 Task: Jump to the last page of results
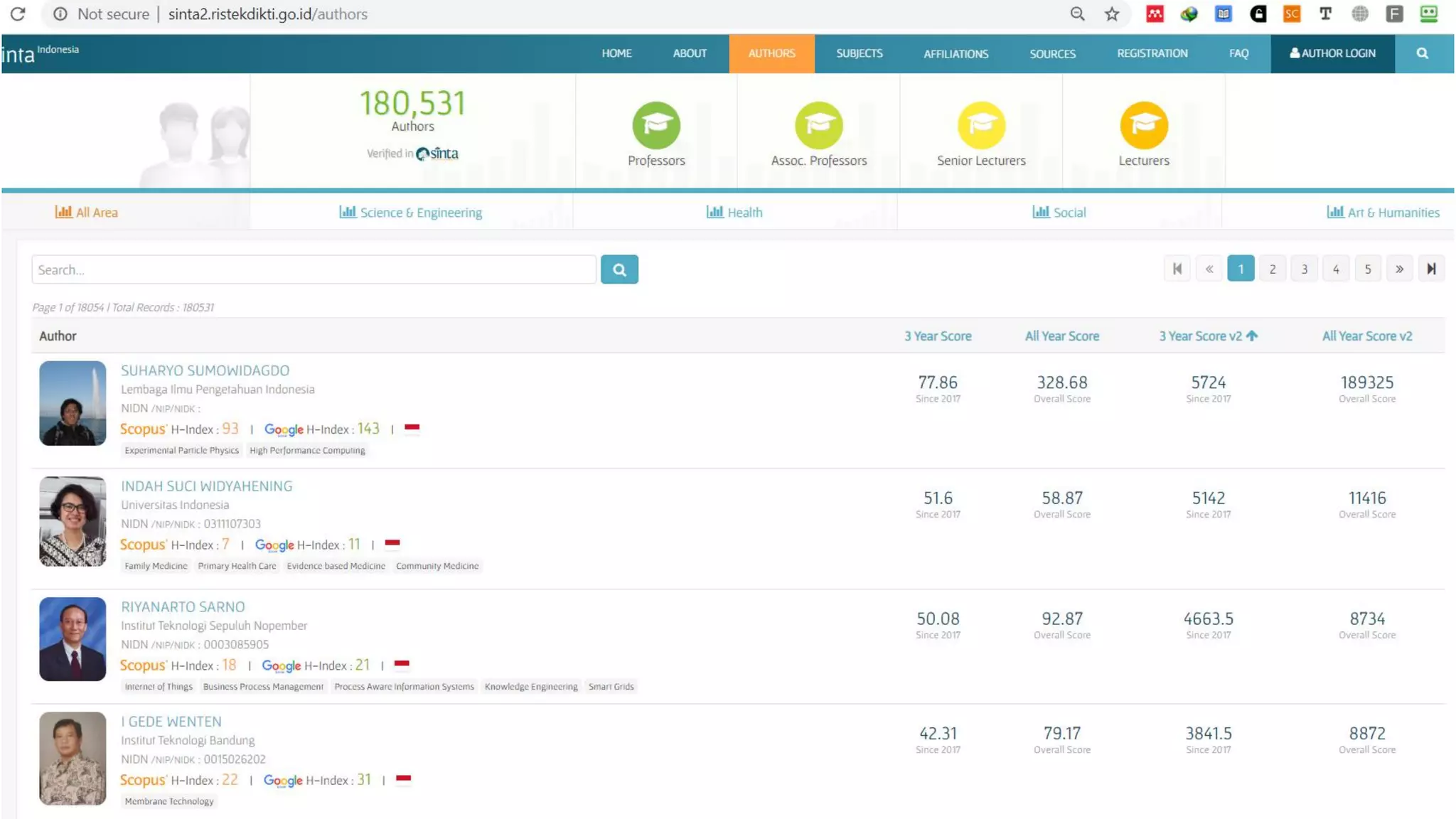(1431, 269)
